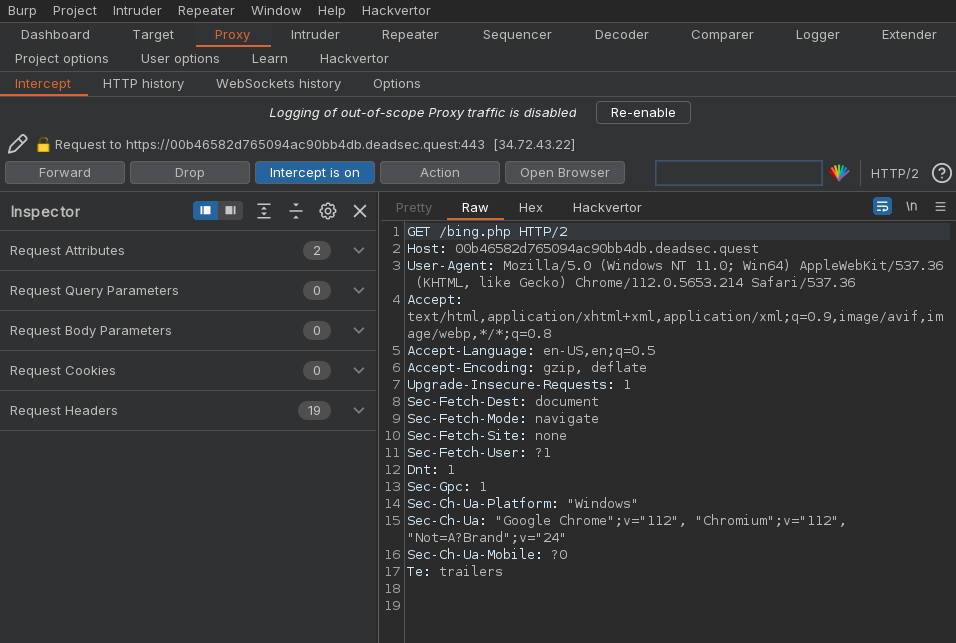Open the Window menu
956x643 pixels.
pyautogui.click(x=276, y=11)
